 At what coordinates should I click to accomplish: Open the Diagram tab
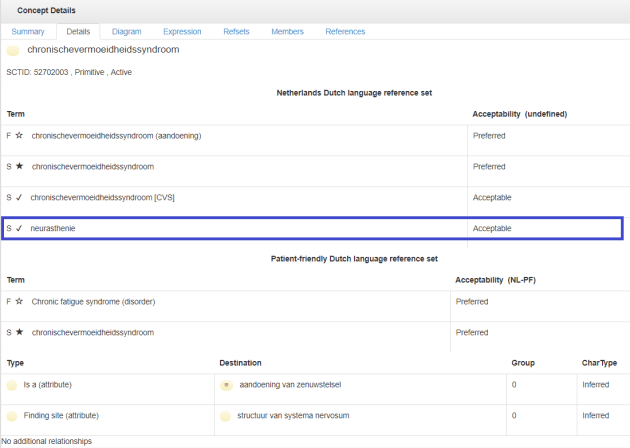tap(126, 32)
